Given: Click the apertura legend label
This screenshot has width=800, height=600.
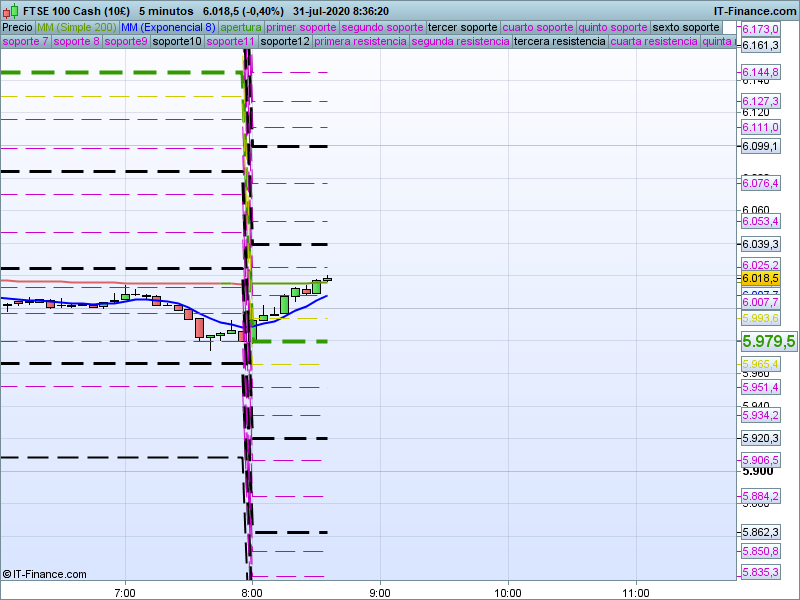Looking at the screenshot, I should click(241, 27).
